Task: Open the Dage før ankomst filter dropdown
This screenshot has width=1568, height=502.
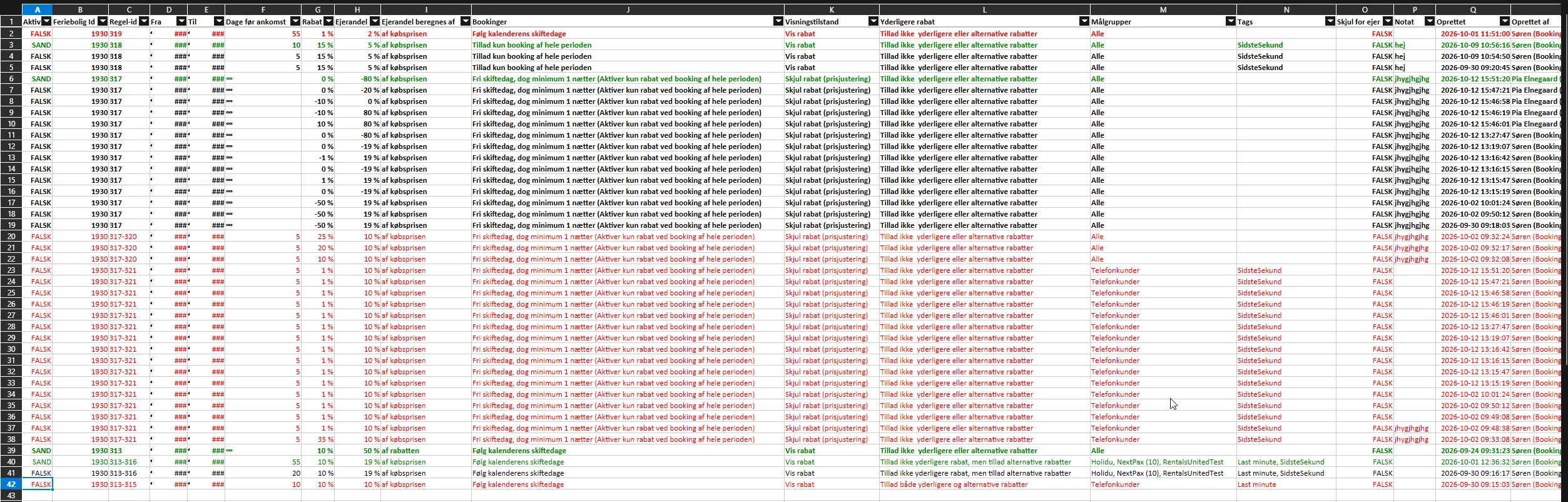Action: 295,21
